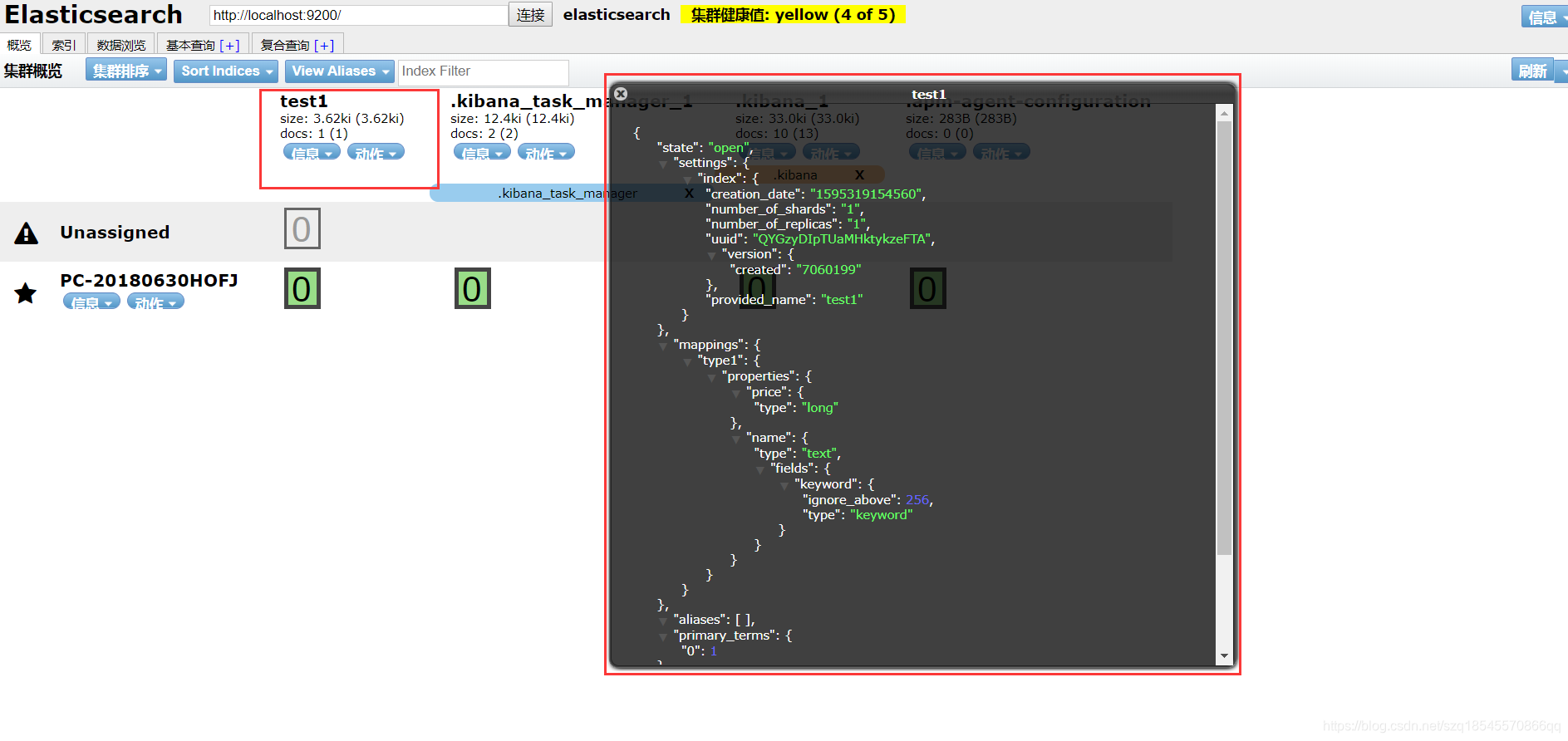Click the cluster health yellow status label

click(x=793, y=14)
